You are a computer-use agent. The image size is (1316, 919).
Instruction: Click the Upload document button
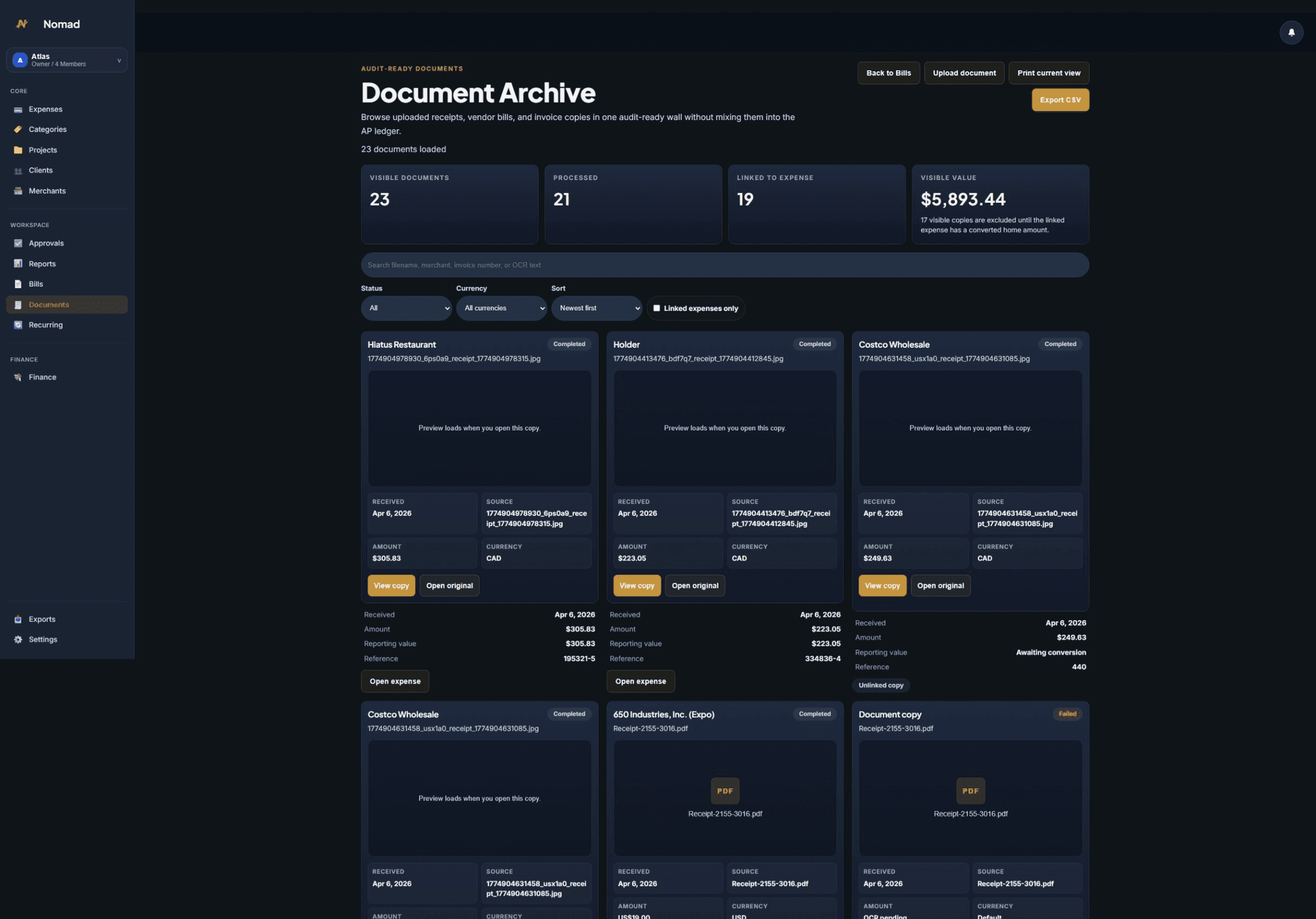[x=964, y=73]
